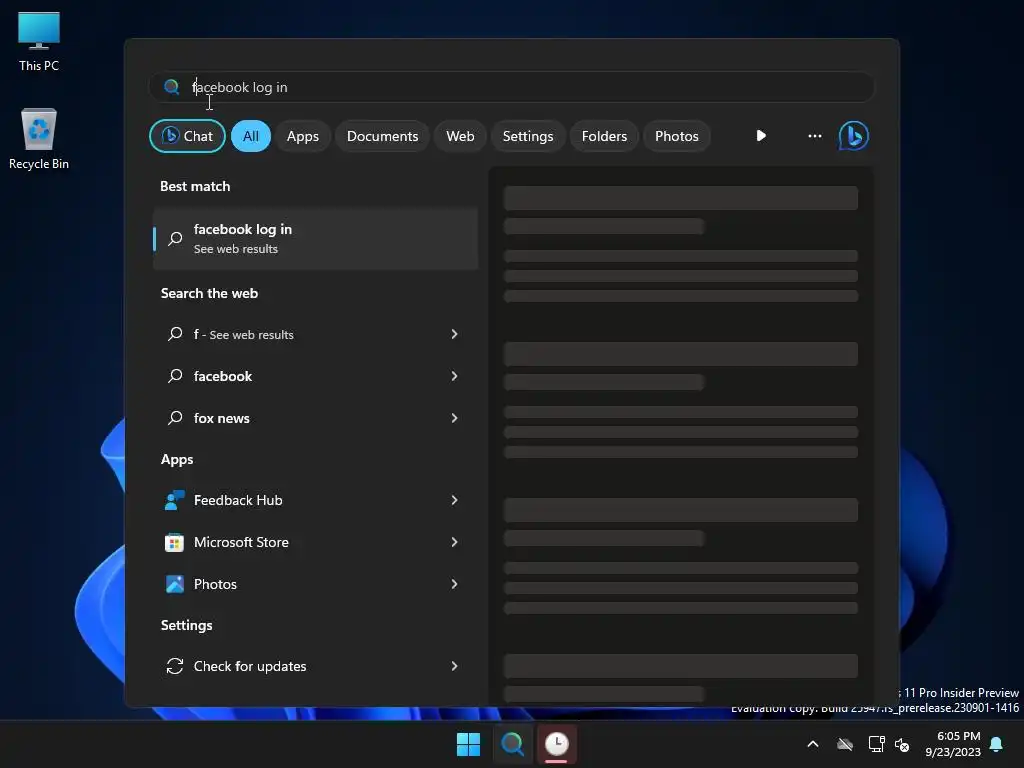The height and width of the screenshot is (768, 1024).
Task: Show hidden icons in the system tray
Action: pyautogui.click(x=813, y=744)
